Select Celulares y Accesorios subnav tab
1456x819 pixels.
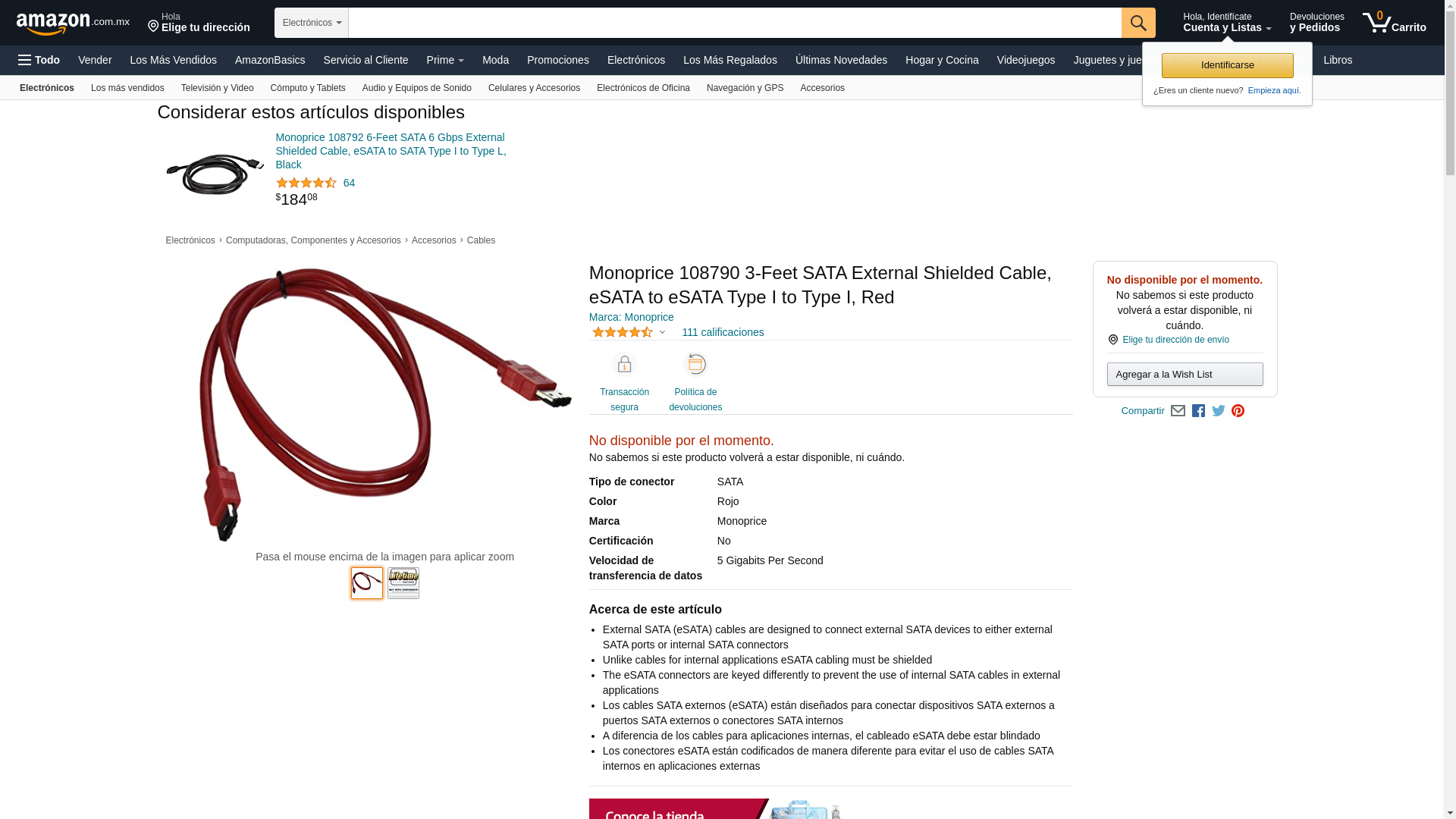(534, 88)
